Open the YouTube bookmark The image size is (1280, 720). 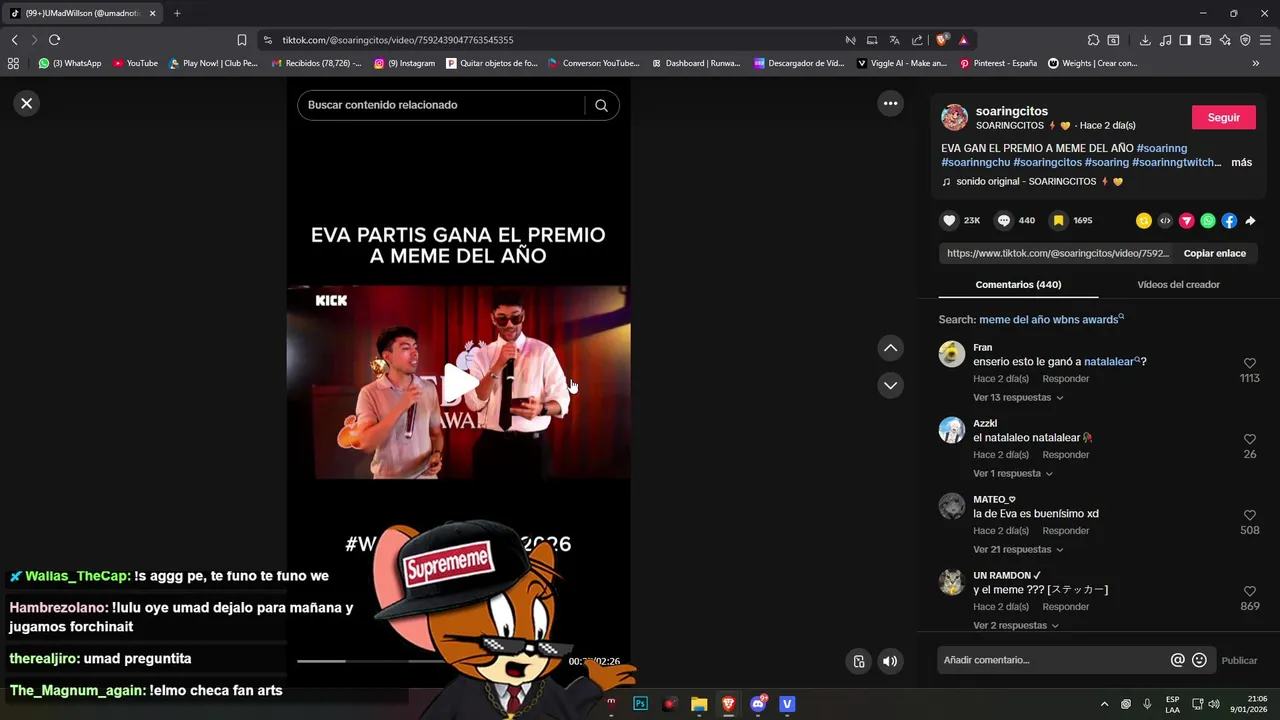(x=135, y=63)
